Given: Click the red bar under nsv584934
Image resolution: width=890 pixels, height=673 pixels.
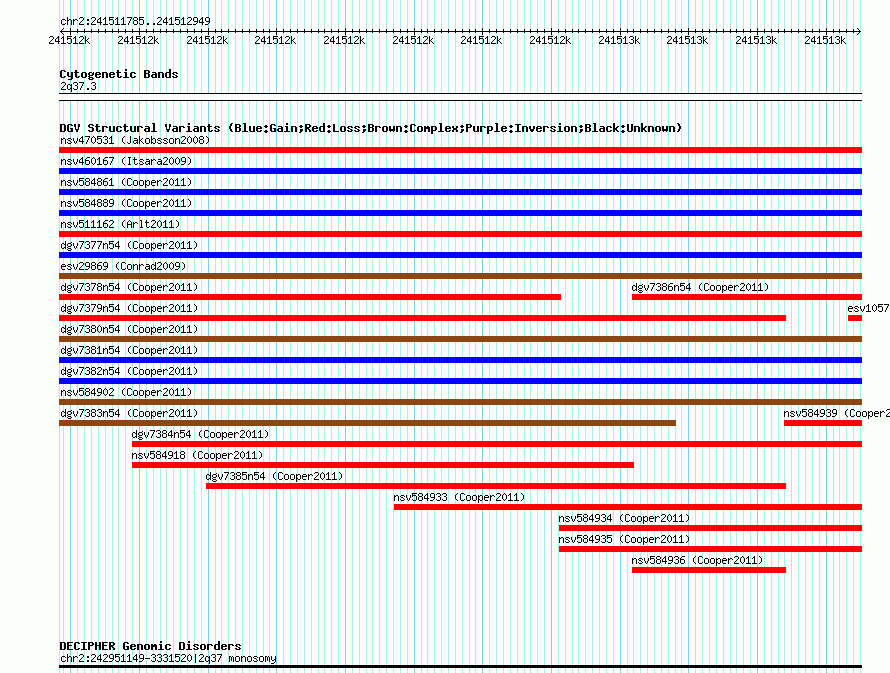Looking at the screenshot, I should coord(711,528).
